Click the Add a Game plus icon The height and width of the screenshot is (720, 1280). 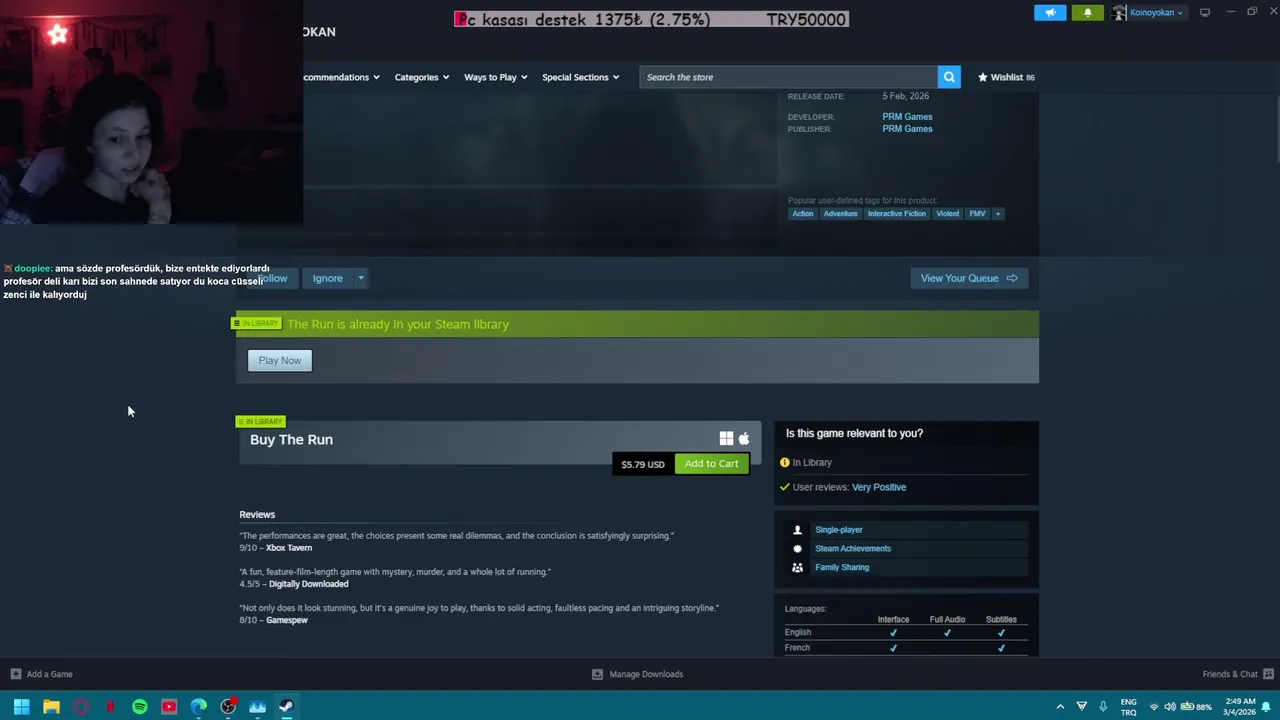point(15,674)
